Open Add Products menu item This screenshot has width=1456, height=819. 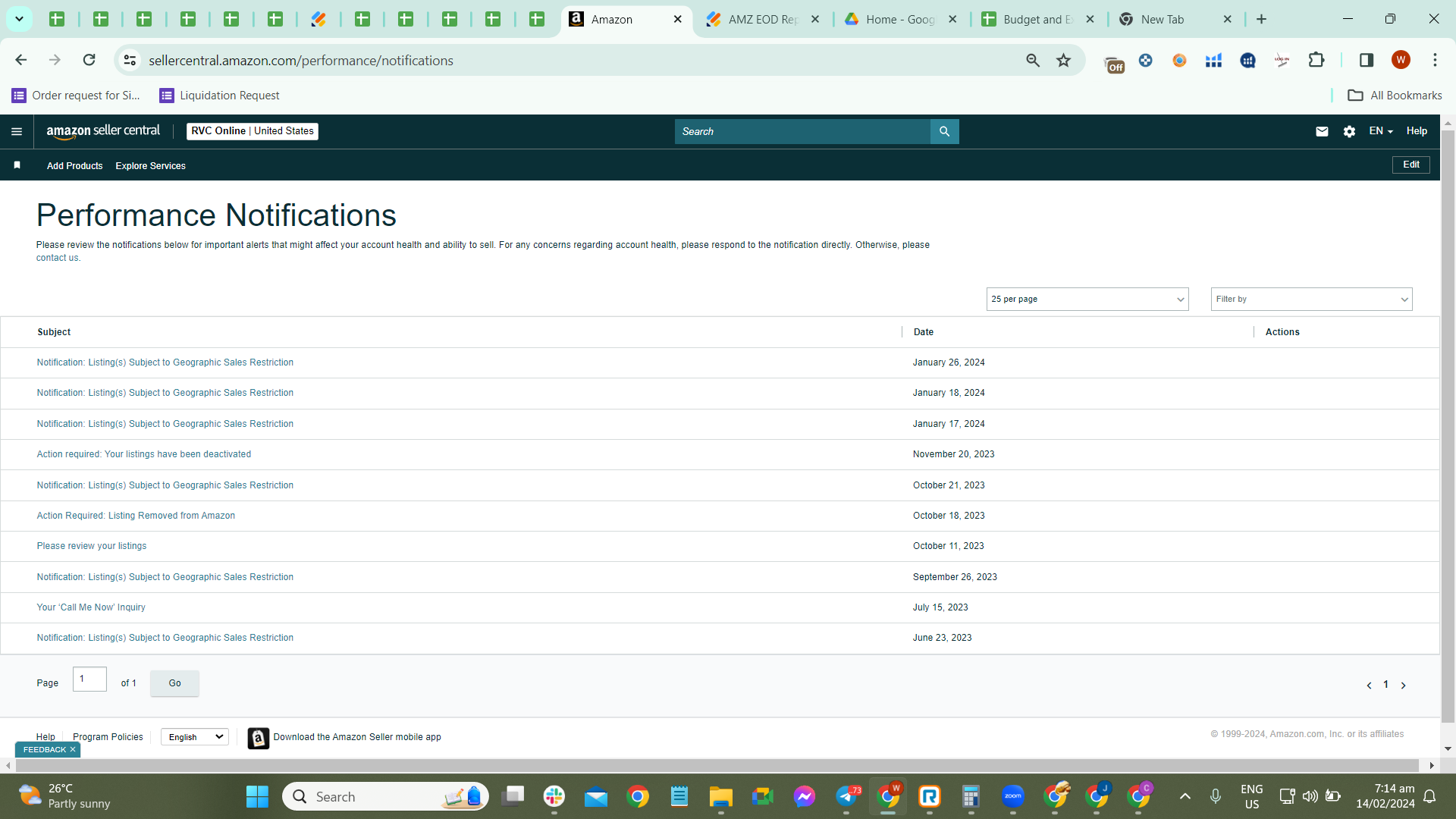74,166
